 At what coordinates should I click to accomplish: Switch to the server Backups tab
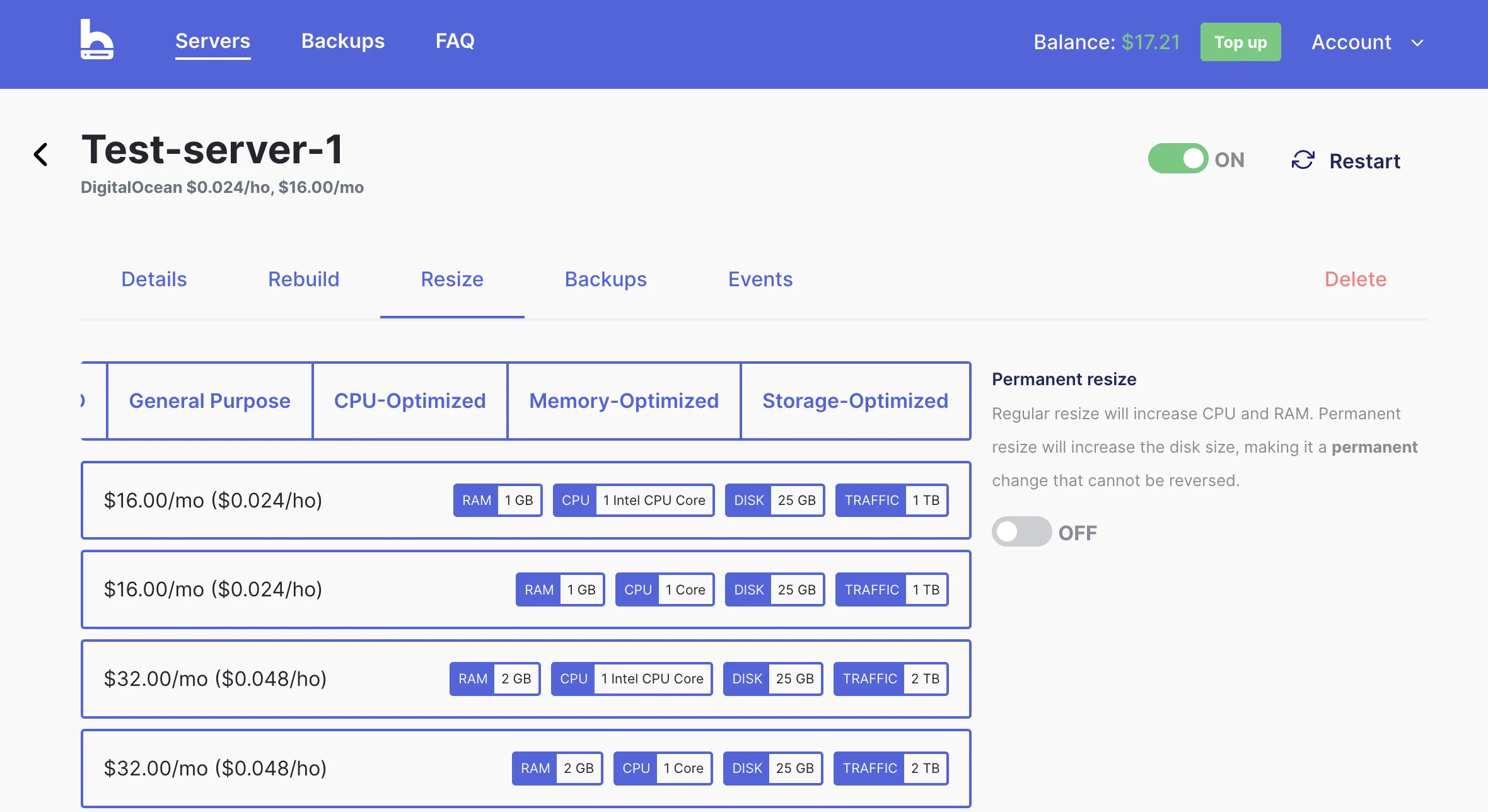coord(605,279)
